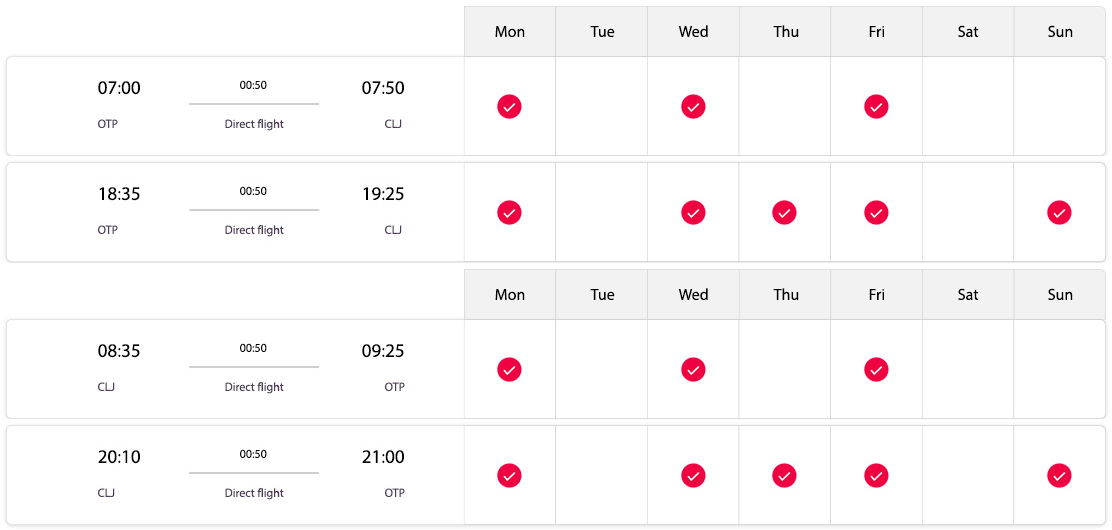Click the Sat header in bottom schedule
The height and width of the screenshot is (530, 1112).
[x=968, y=294]
